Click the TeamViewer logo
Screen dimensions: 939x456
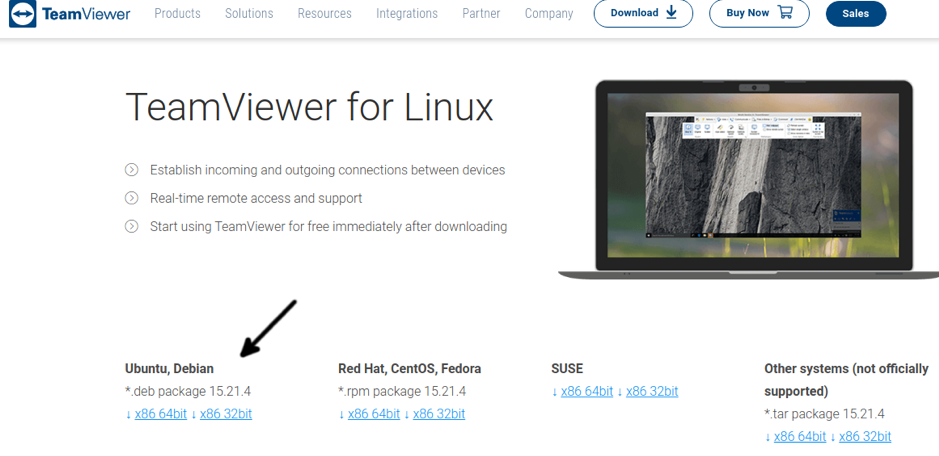click(69, 13)
